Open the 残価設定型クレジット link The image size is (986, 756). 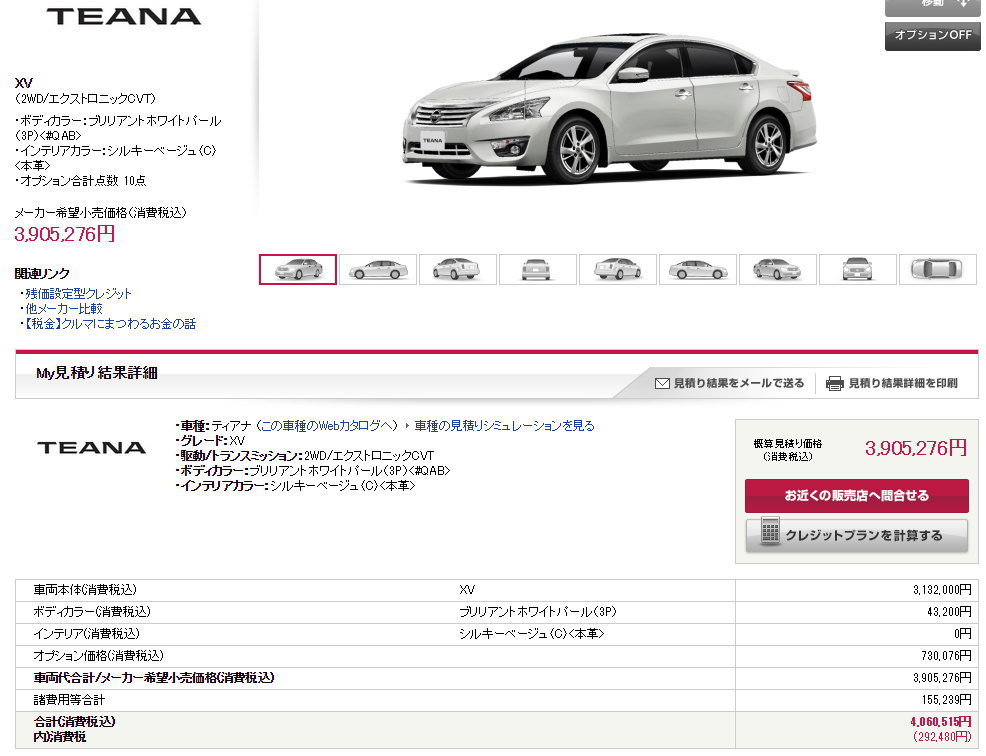coord(79,294)
